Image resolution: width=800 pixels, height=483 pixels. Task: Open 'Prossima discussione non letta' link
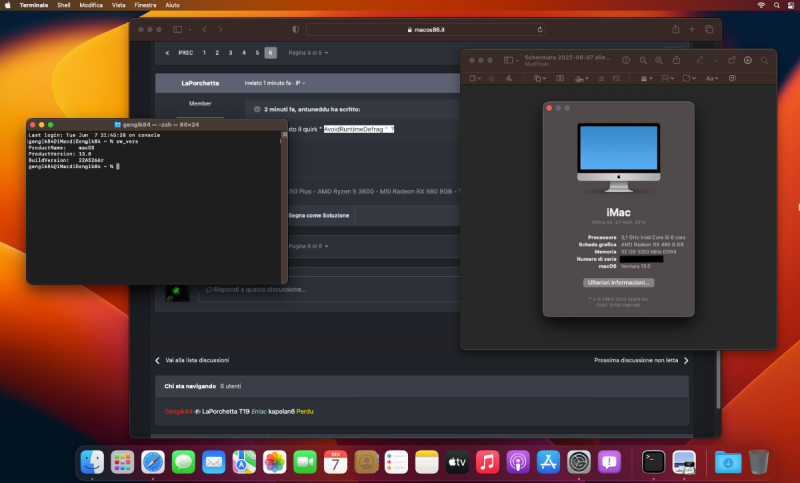pyautogui.click(x=641, y=360)
